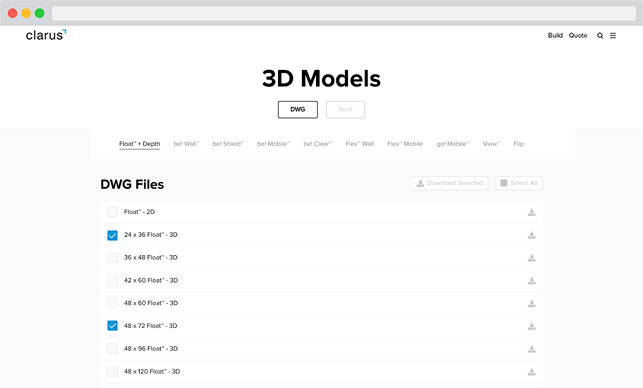Switch to the be! Shield tab
The height and width of the screenshot is (388, 643).
[x=228, y=144]
